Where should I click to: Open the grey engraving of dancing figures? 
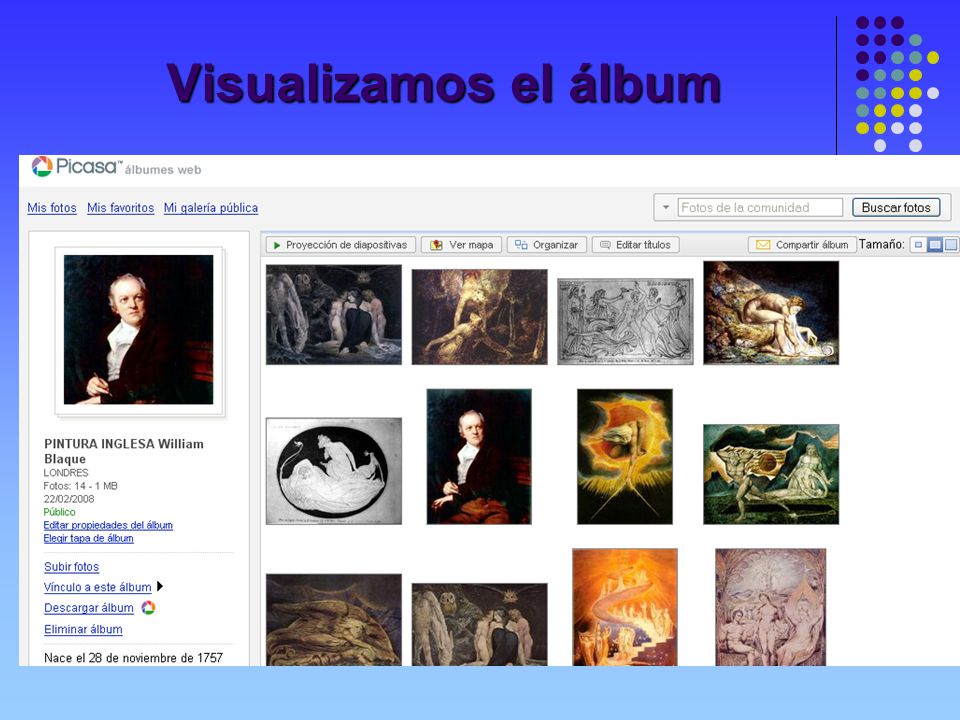coord(625,321)
